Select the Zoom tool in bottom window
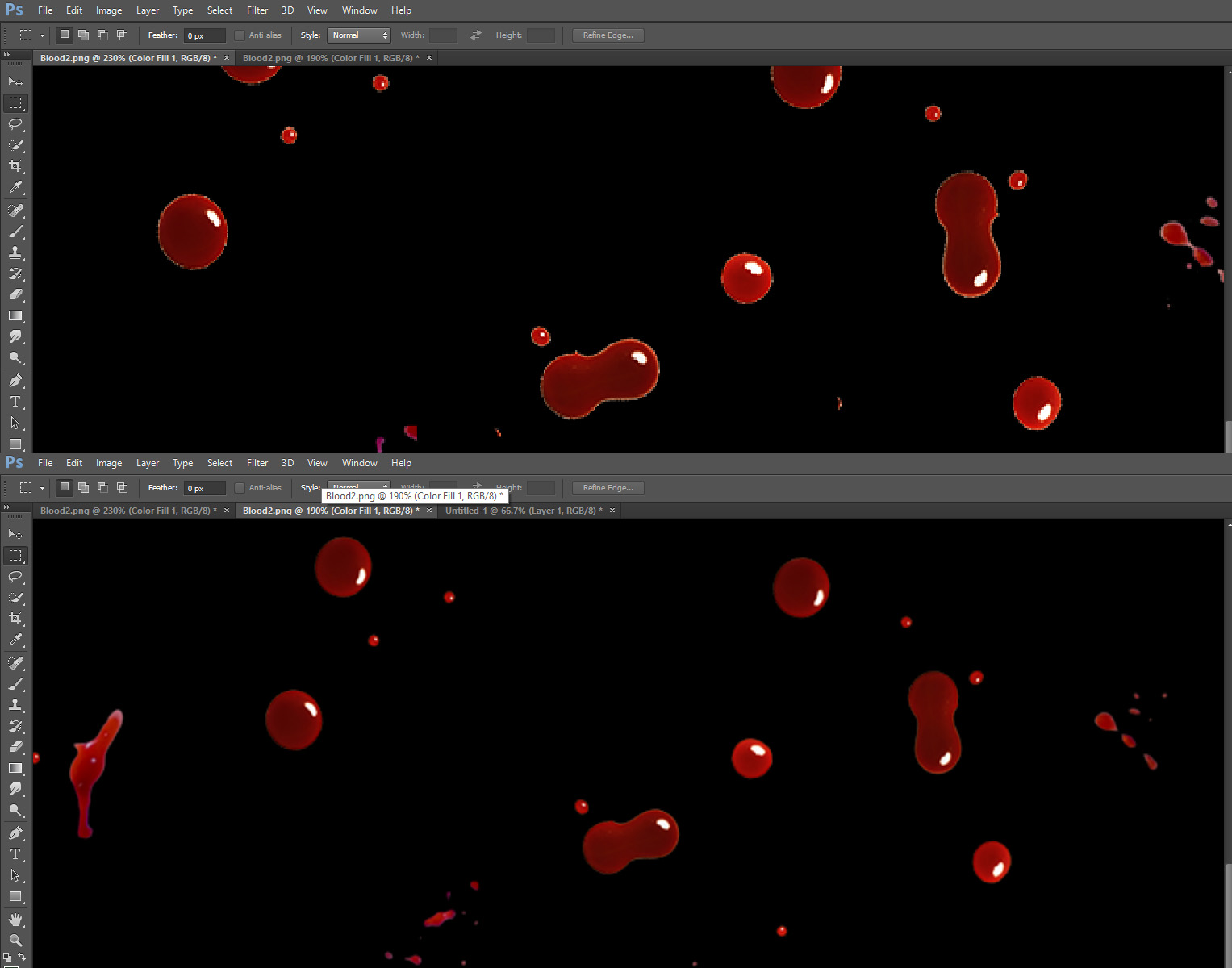Image resolution: width=1232 pixels, height=968 pixels. (15, 941)
